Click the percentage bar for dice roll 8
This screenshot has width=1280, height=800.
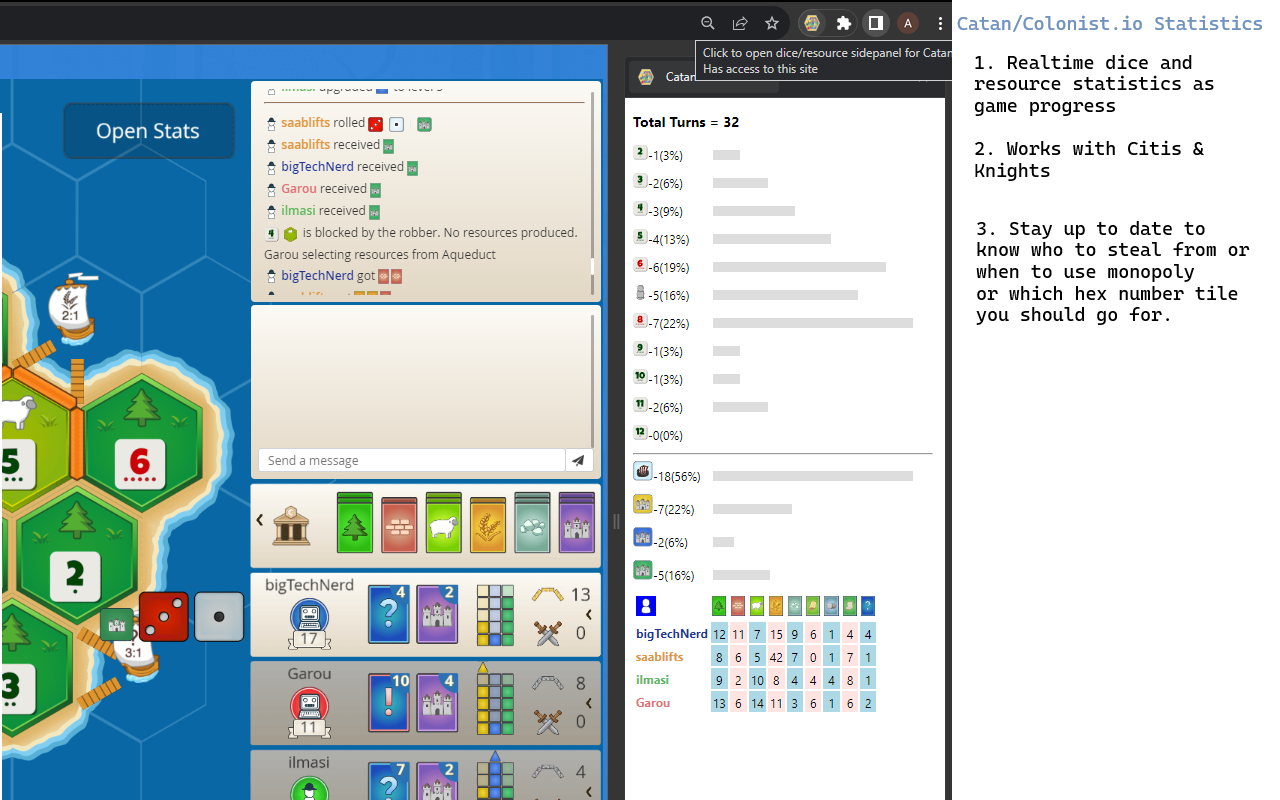[x=813, y=323]
